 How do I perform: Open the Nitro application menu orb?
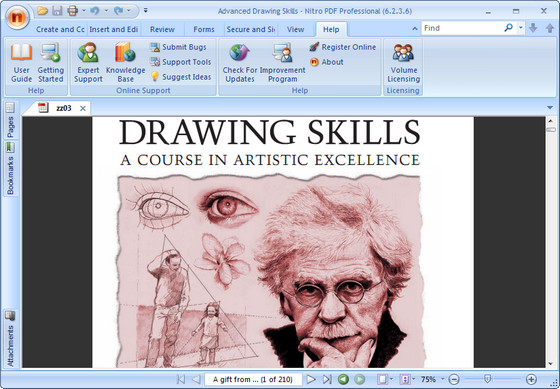(x=18, y=17)
